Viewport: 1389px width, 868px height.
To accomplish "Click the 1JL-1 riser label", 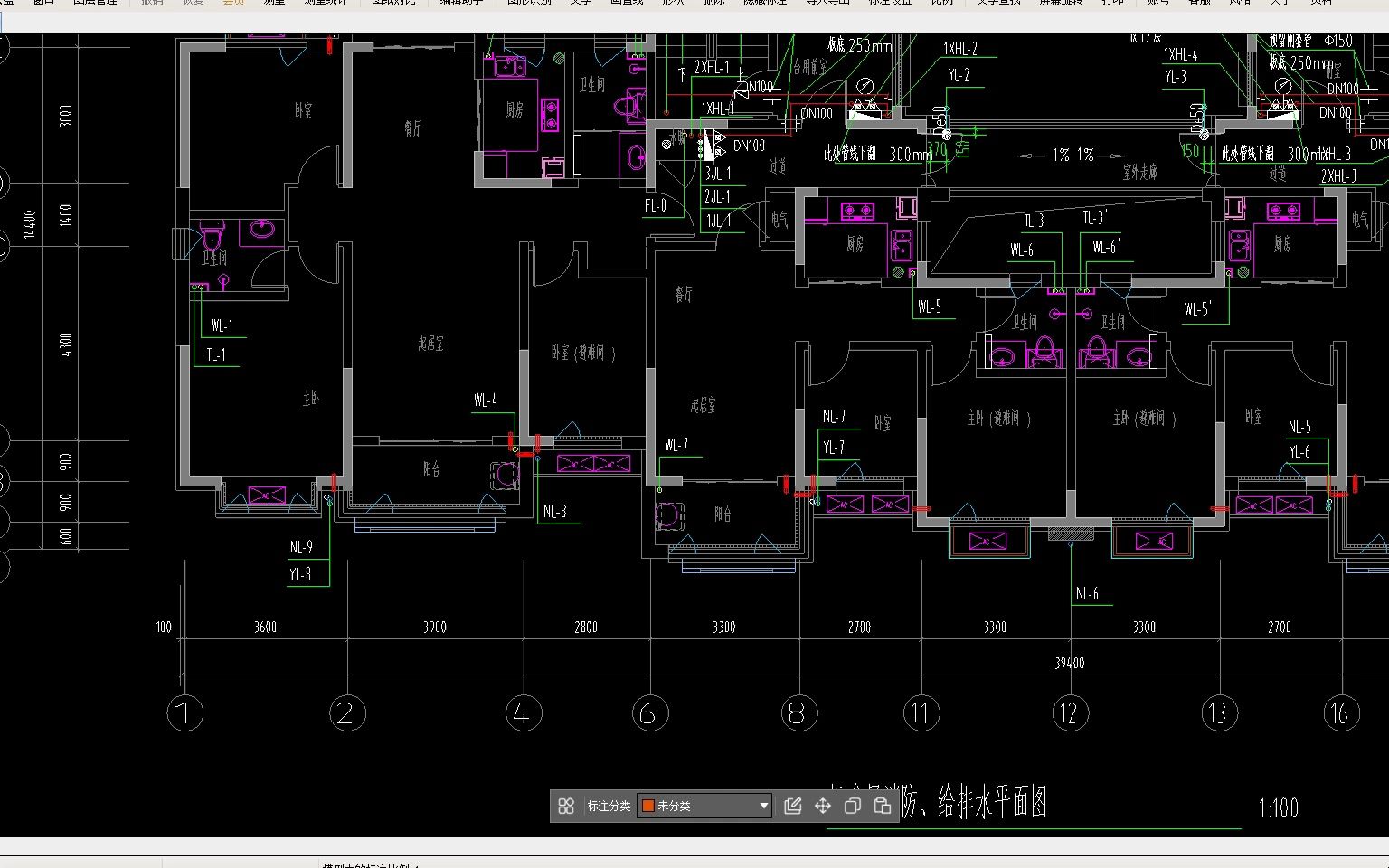I will 718,221.
